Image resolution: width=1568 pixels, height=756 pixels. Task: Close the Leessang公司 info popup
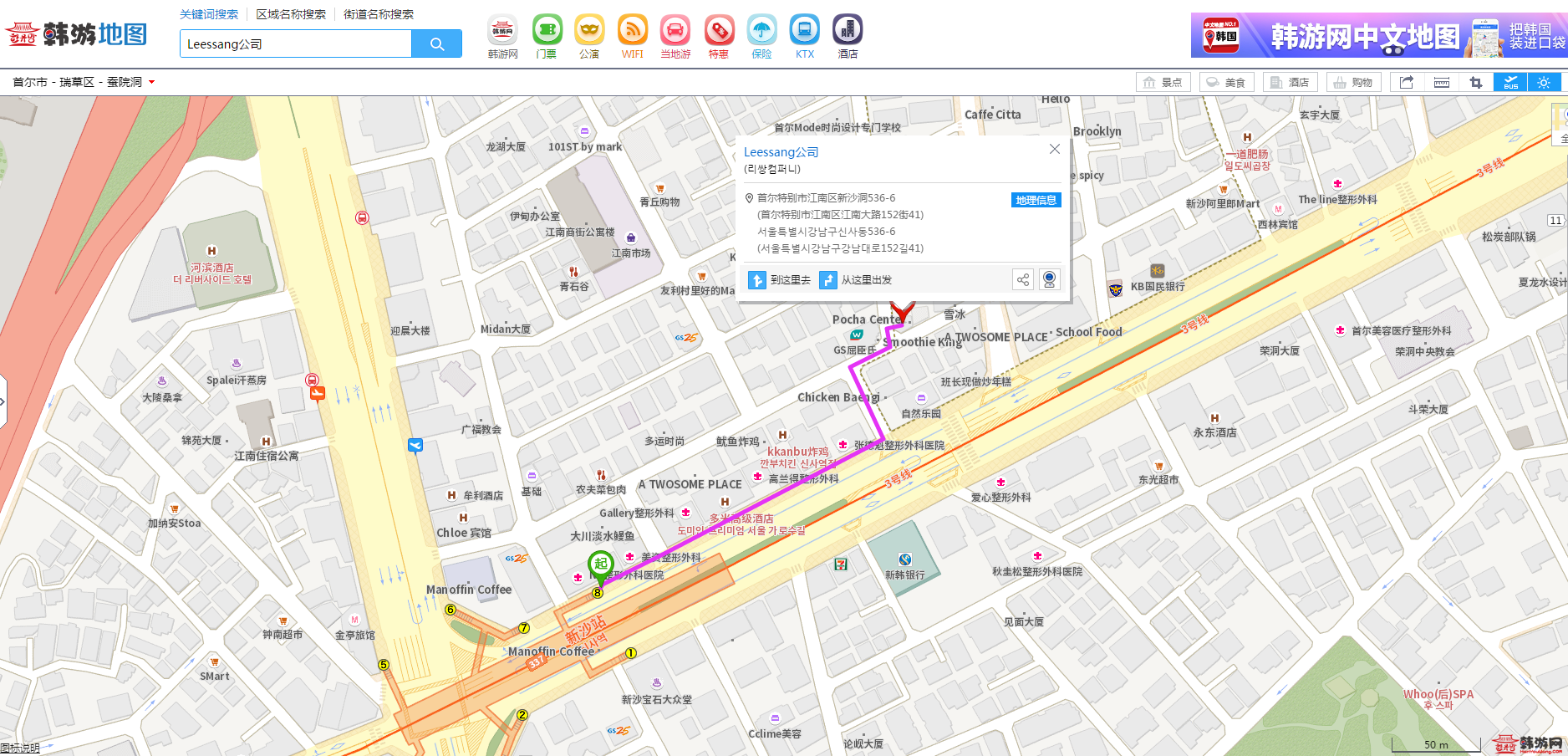(1055, 149)
